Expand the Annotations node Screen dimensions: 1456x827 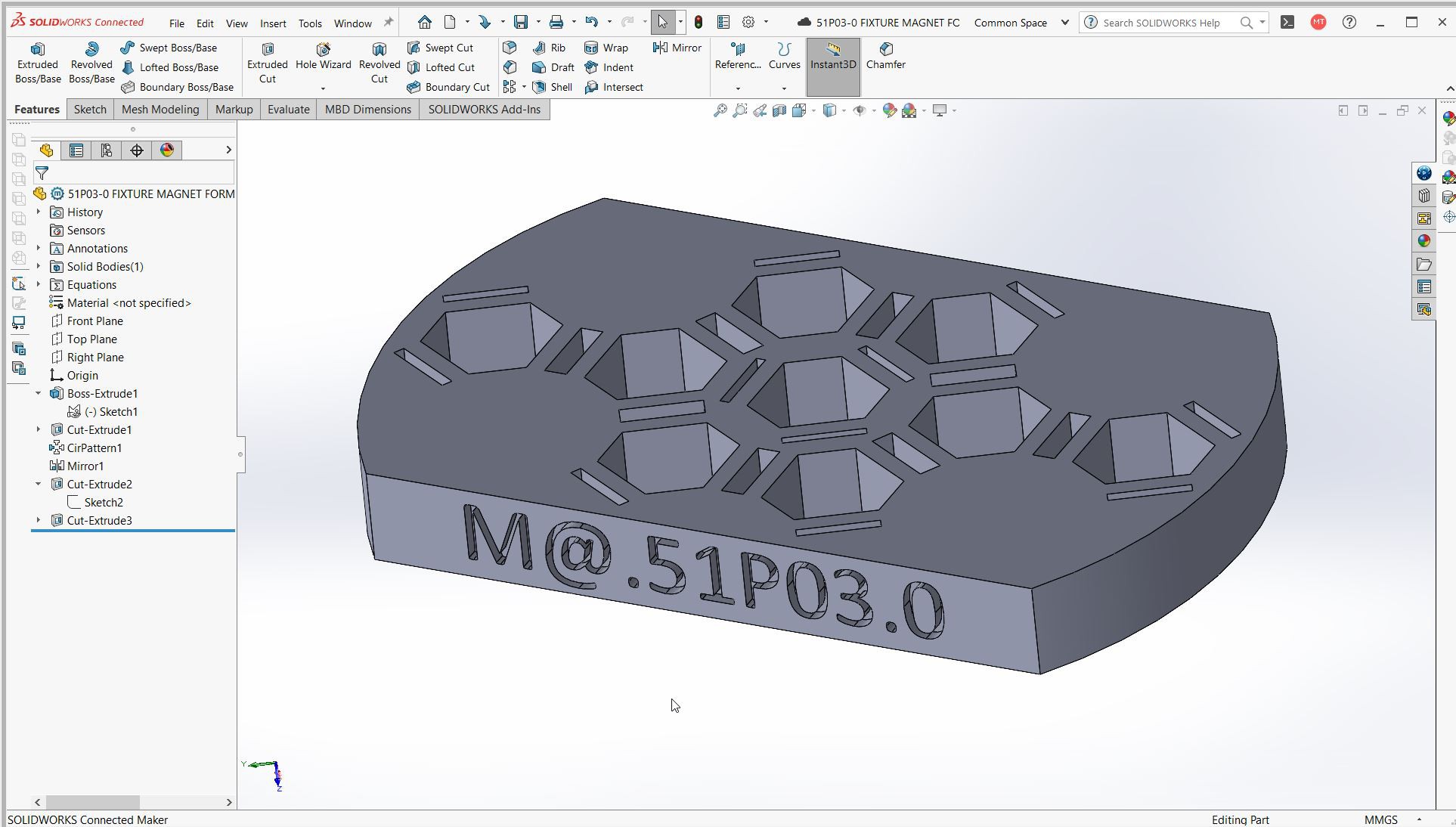(x=39, y=248)
